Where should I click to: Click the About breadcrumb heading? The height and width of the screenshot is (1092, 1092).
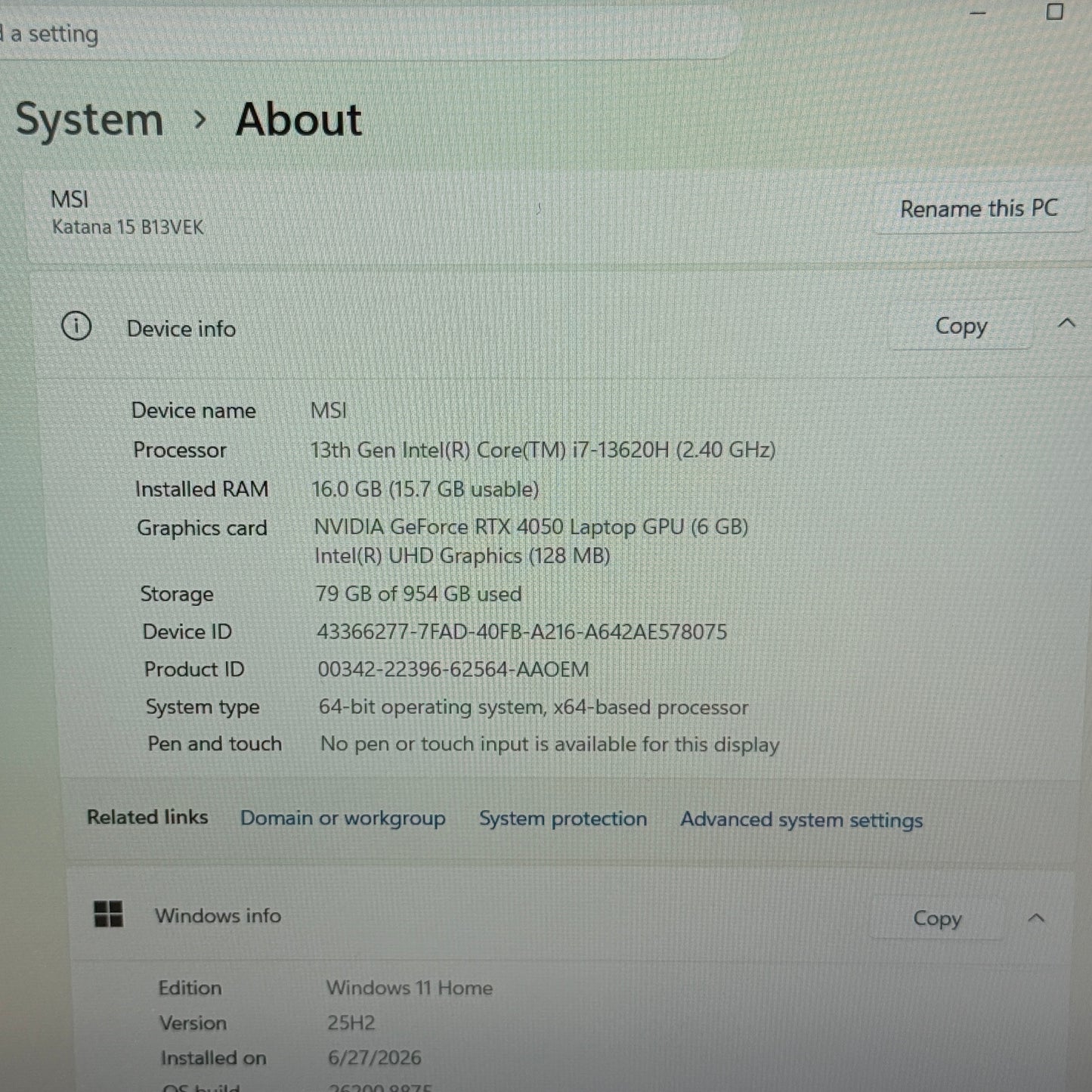[299, 119]
